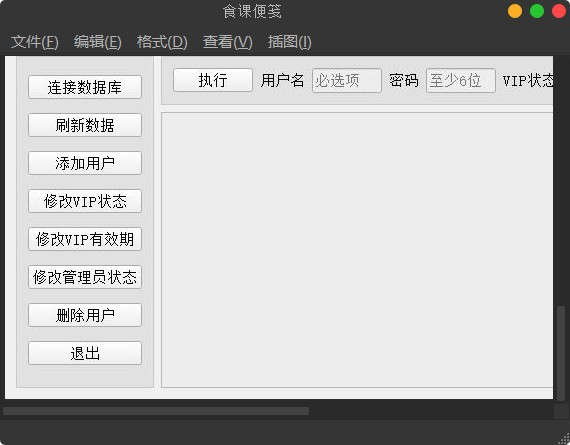Viewport: 570px width, 445px height.
Task: Close the window with red button
Action: 559,11
